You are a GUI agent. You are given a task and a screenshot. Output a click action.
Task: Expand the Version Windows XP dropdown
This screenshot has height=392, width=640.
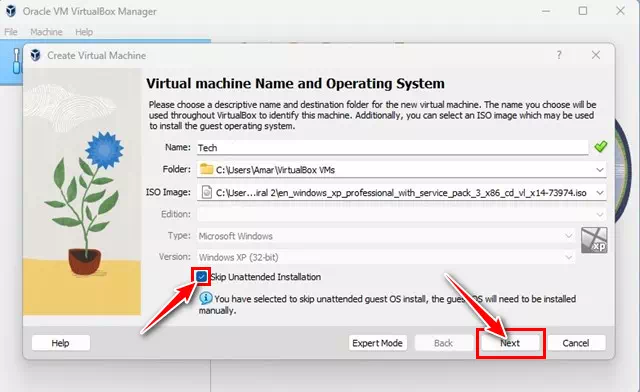[x=568, y=257]
